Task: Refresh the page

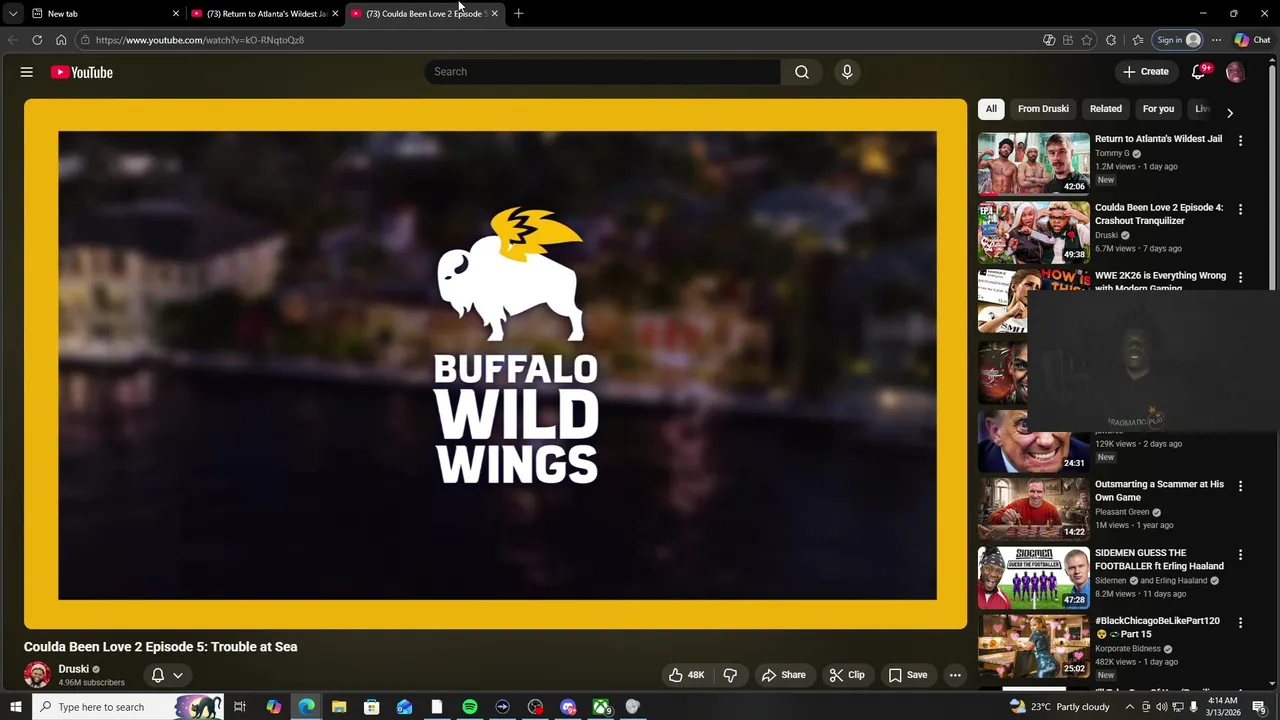Action: (37, 40)
